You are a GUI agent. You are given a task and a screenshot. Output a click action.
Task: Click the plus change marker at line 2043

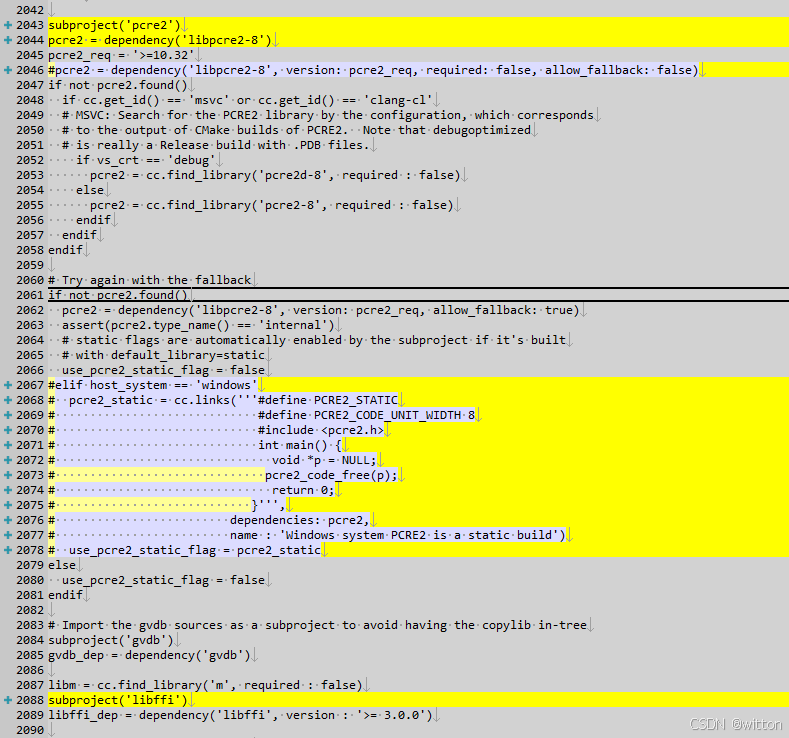click(8, 25)
